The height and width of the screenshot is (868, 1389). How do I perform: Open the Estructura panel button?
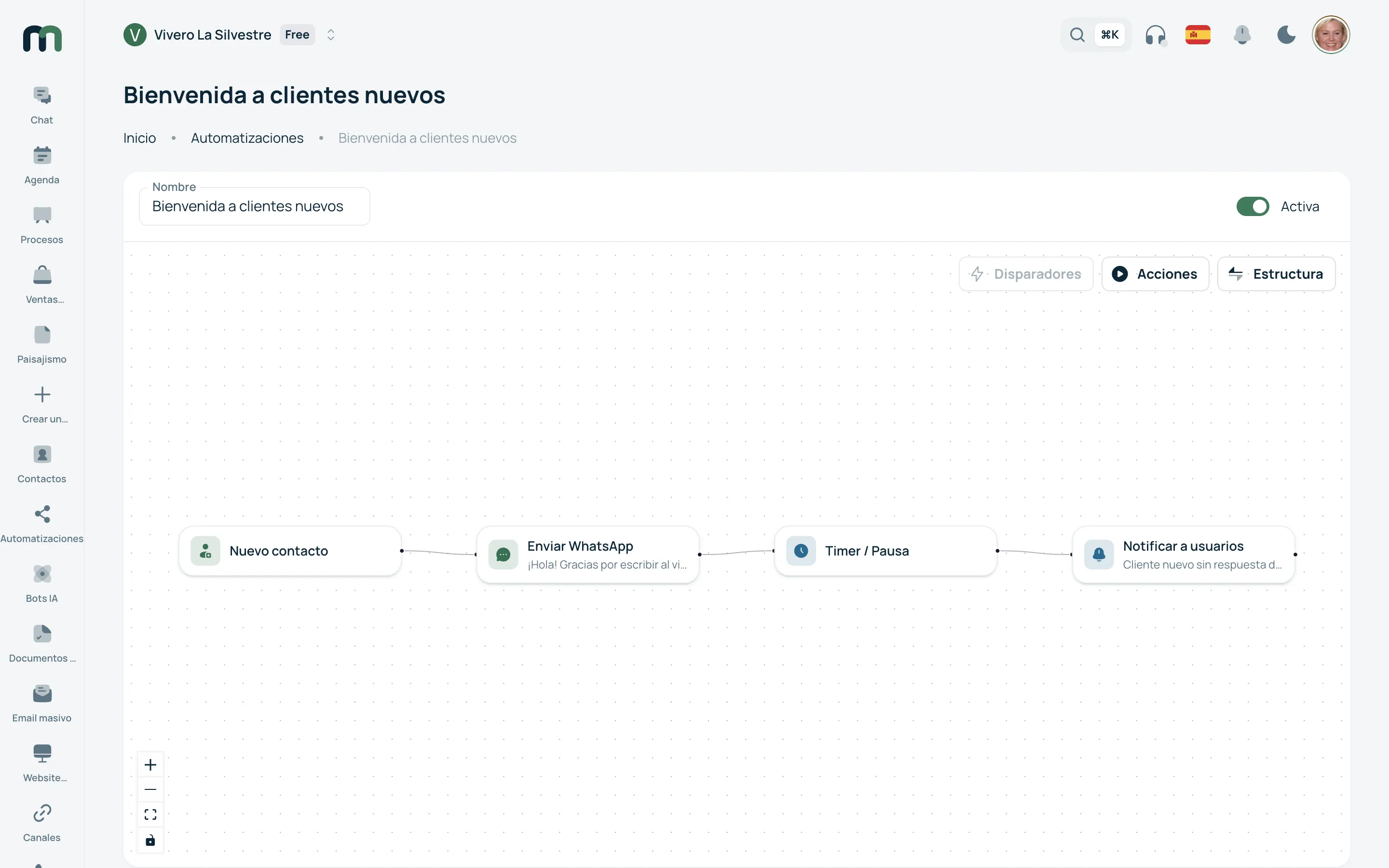(1276, 274)
